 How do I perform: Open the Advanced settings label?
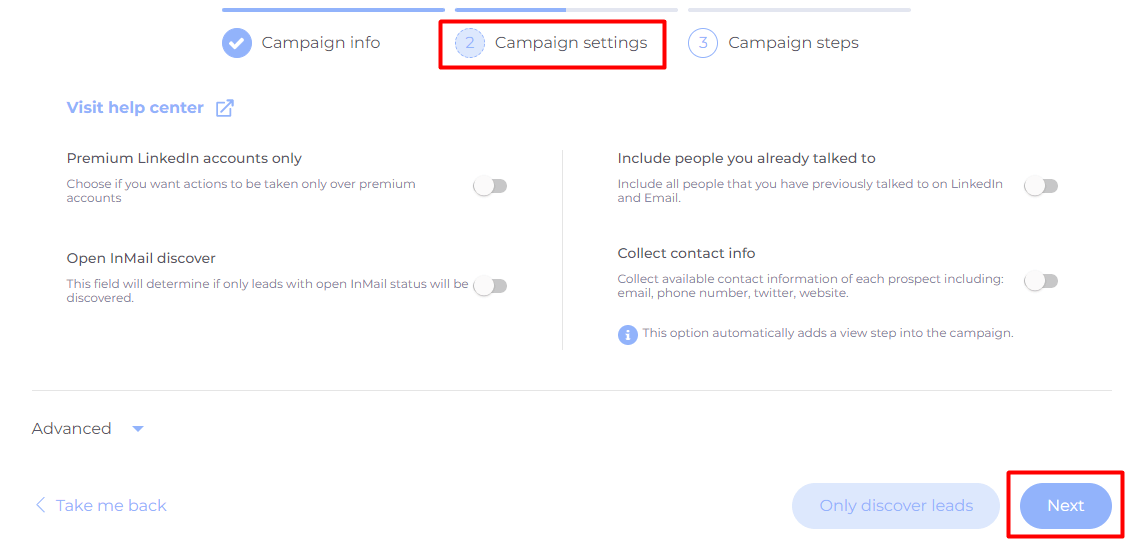pyautogui.click(x=72, y=429)
